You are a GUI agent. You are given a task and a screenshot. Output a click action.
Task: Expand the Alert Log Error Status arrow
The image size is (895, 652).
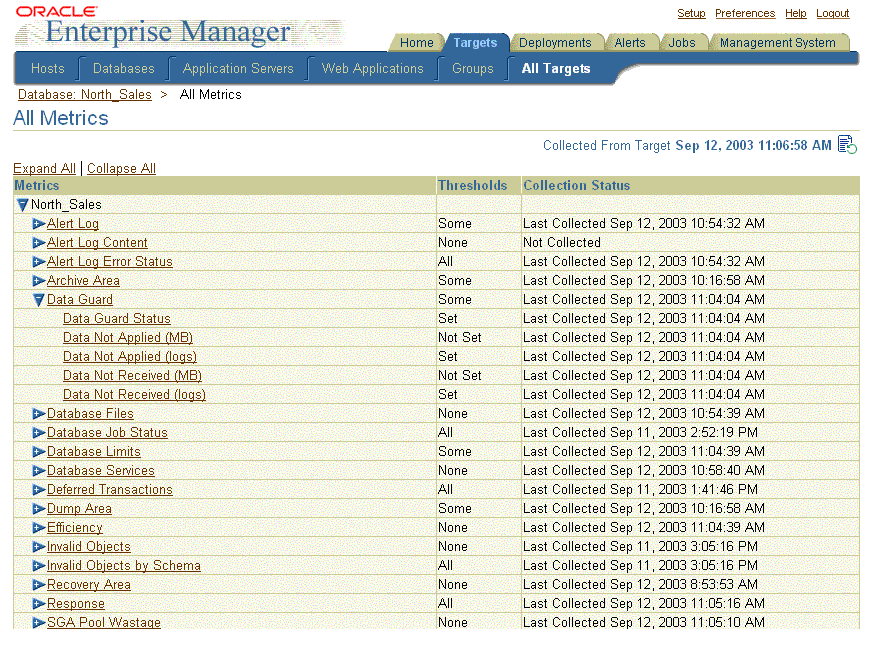tap(39, 261)
